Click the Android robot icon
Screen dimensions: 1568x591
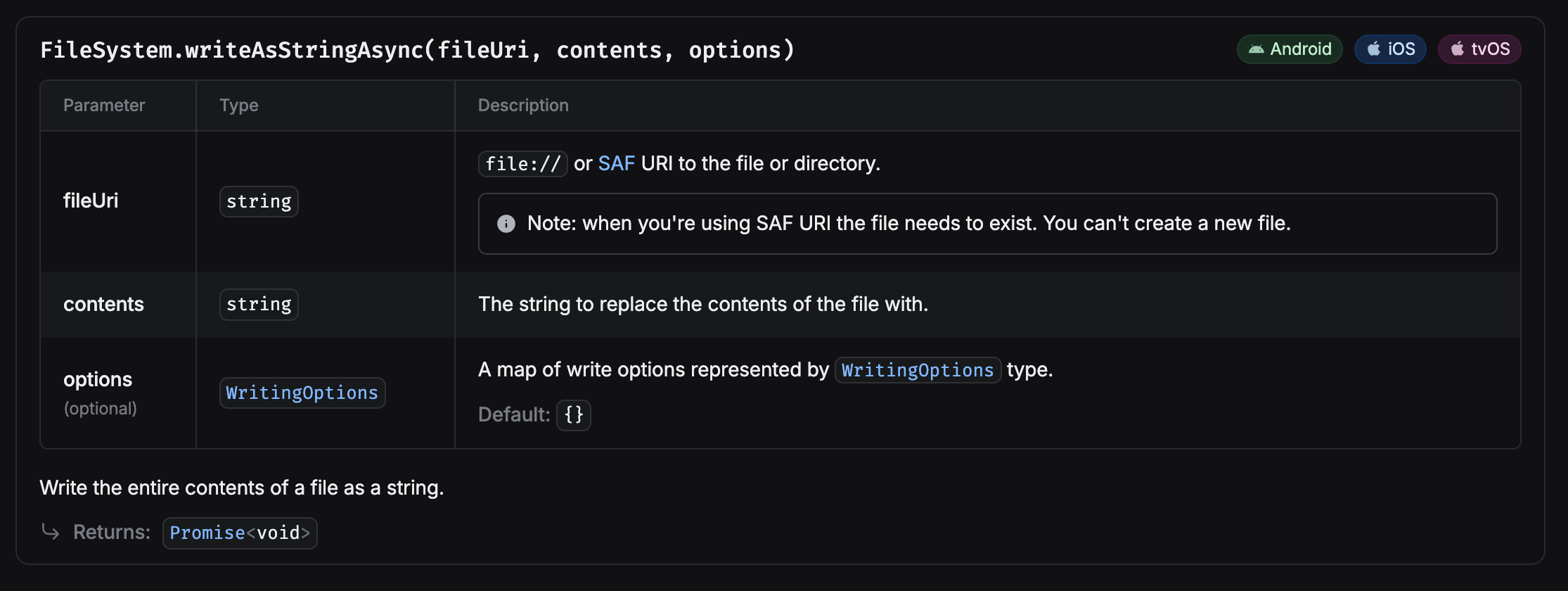1256,49
